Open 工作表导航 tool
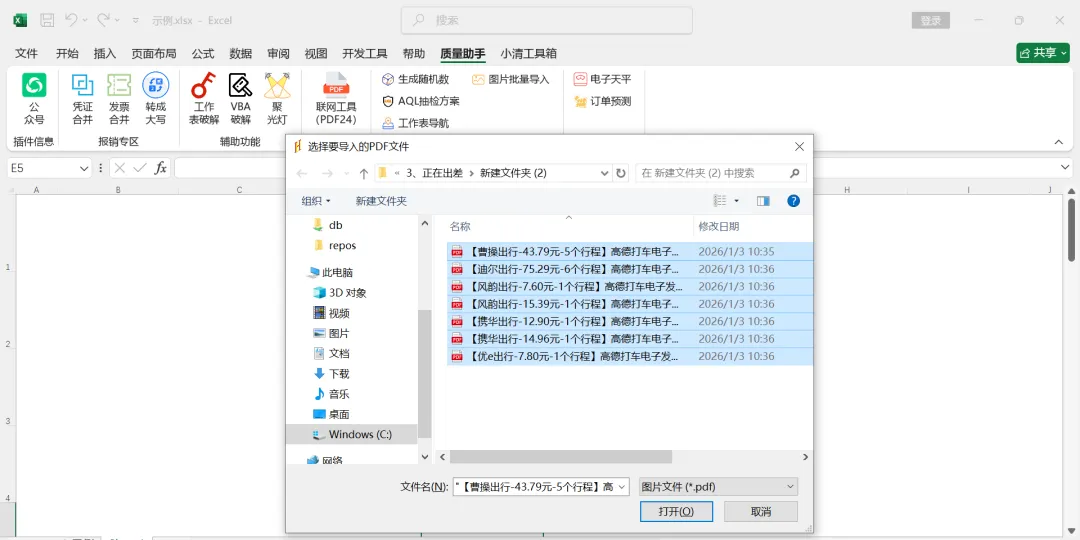Viewport: 1080px width, 540px height. 415,123
